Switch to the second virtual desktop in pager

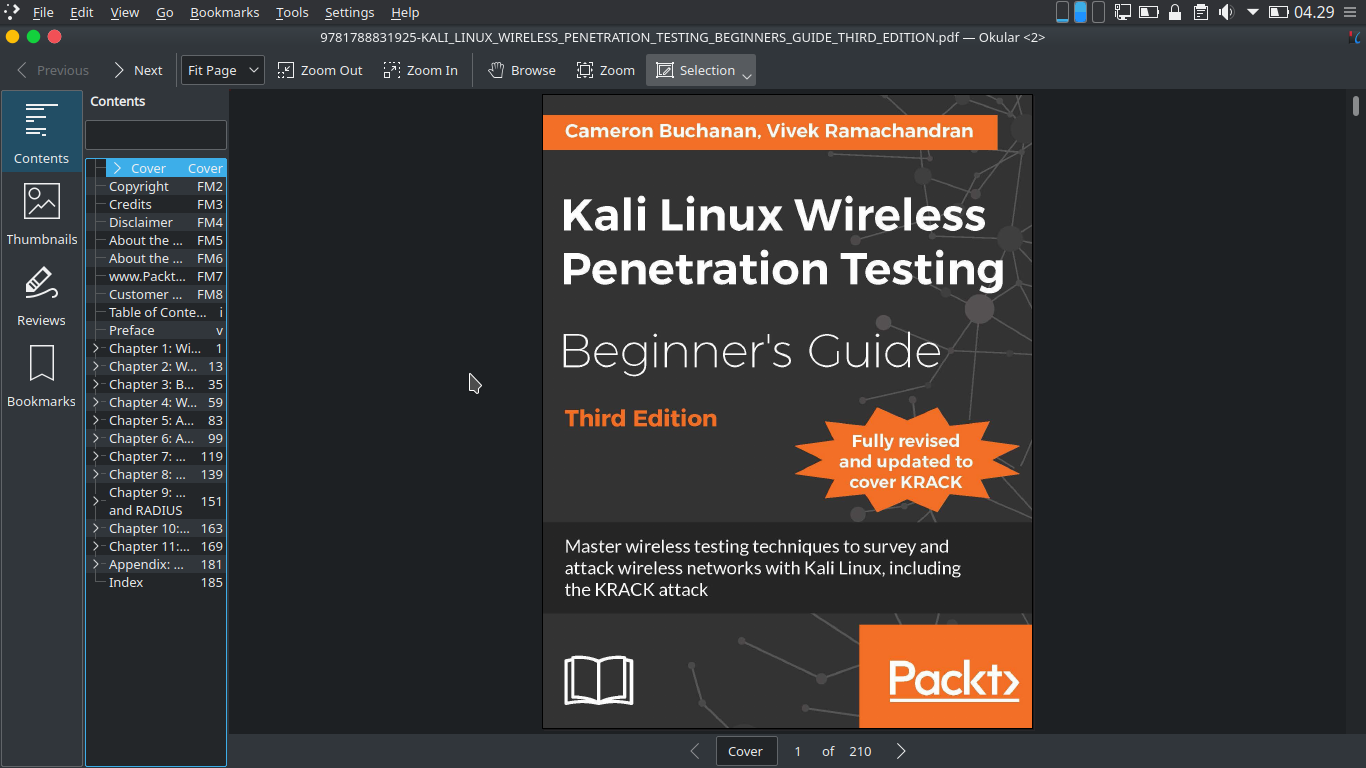(x=1080, y=12)
